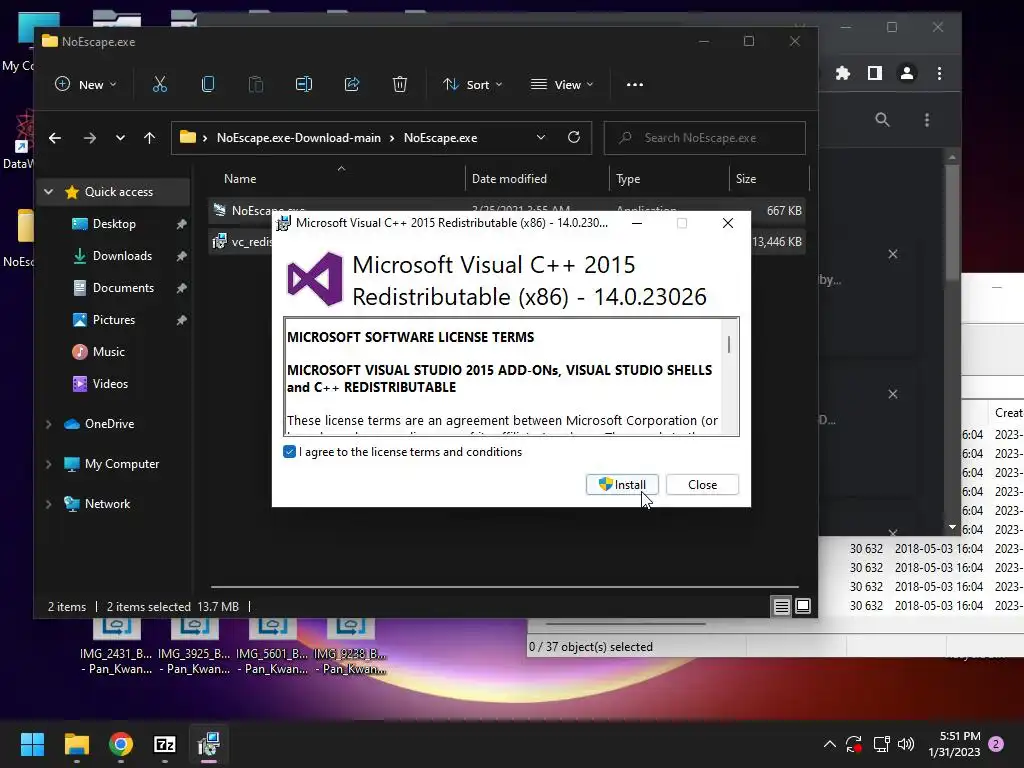Click the Paste icon in File Explorer toolbar
This screenshot has height=768, width=1024.
click(256, 84)
